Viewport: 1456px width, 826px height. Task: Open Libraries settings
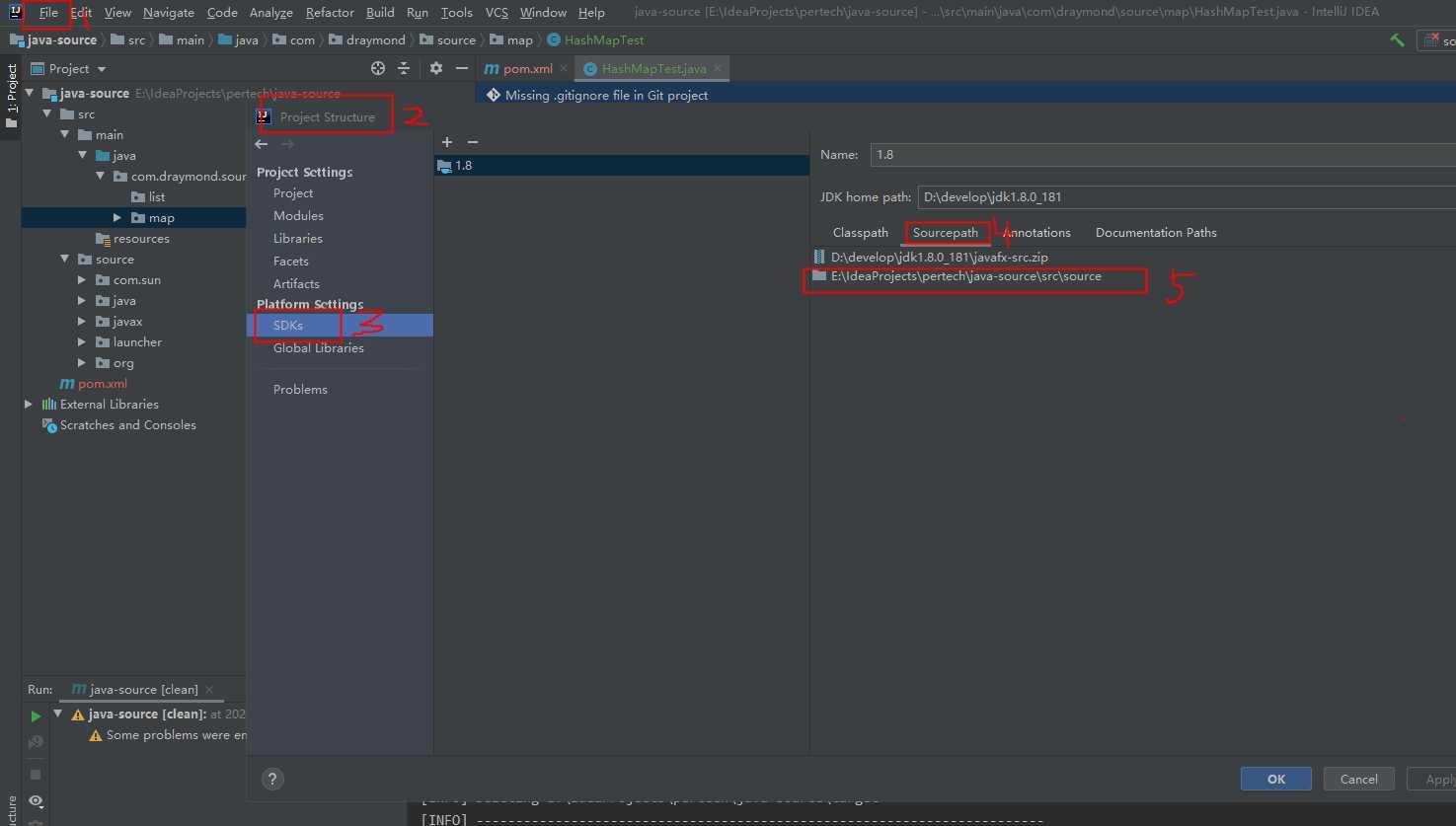(x=298, y=239)
